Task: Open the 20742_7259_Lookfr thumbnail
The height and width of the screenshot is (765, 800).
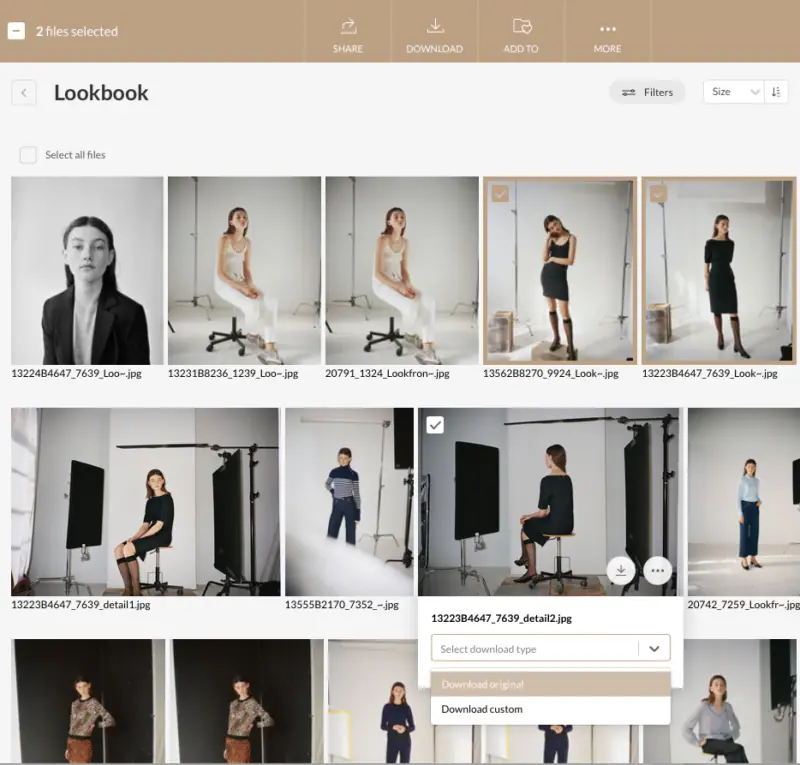Action: point(744,502)
